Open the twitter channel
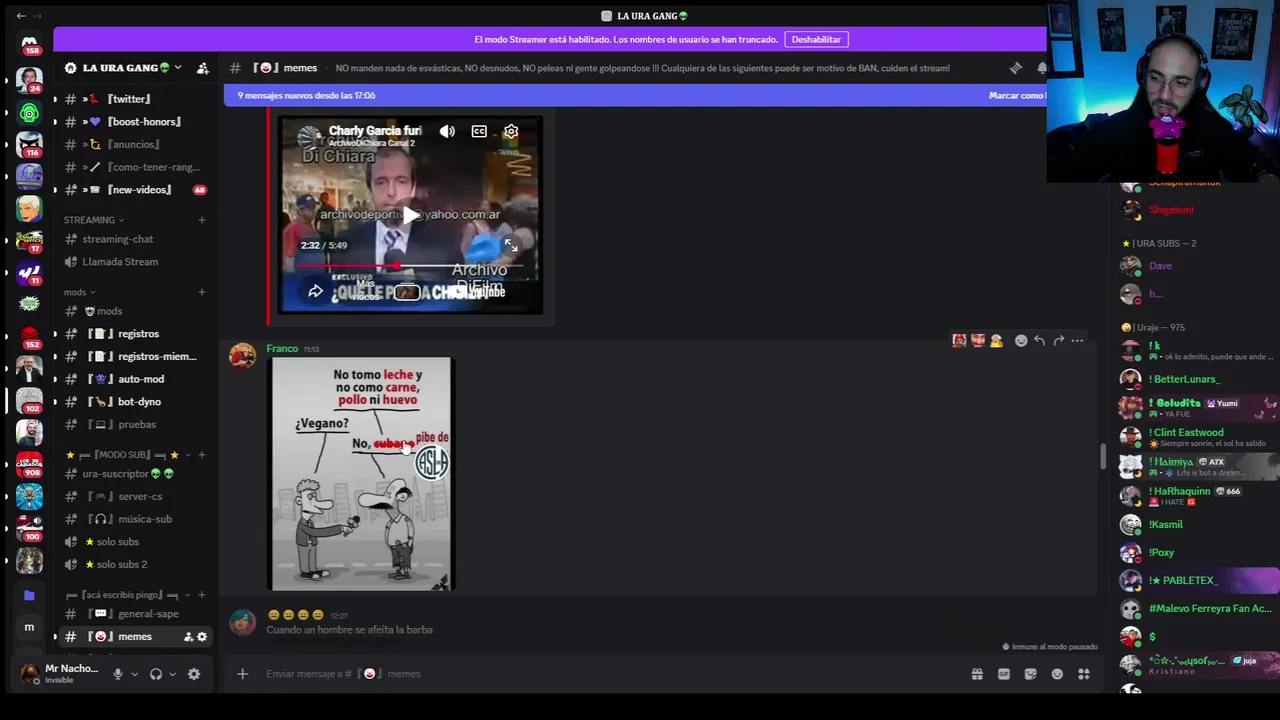Viewport: 1280px width, 720px height. click(x=130, y=99)
